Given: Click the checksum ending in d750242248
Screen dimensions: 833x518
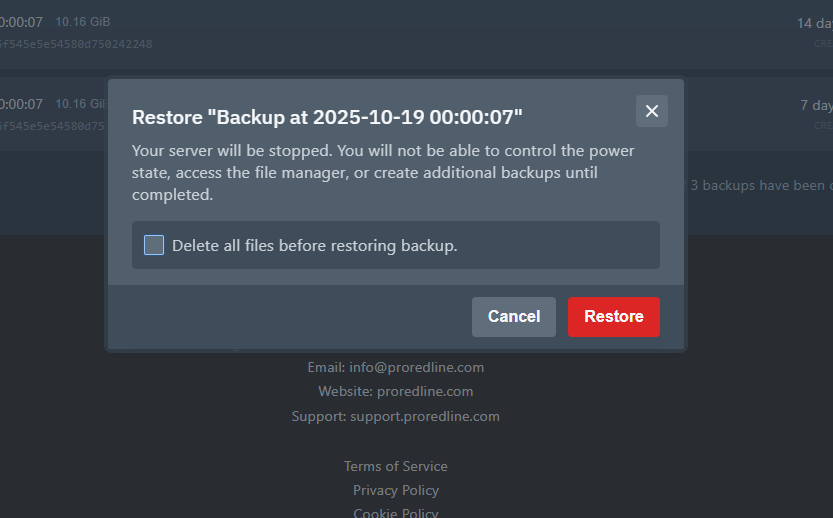Looking at the screenshot, I should [x=76, y=44].
